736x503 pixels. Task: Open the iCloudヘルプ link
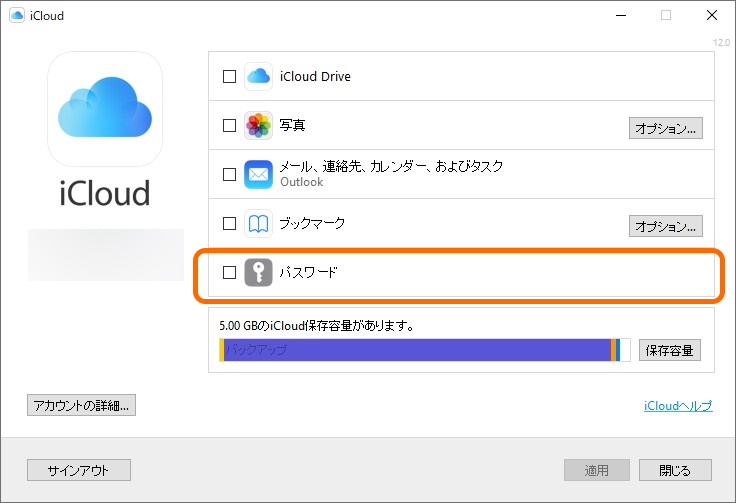tap(678, 405)
